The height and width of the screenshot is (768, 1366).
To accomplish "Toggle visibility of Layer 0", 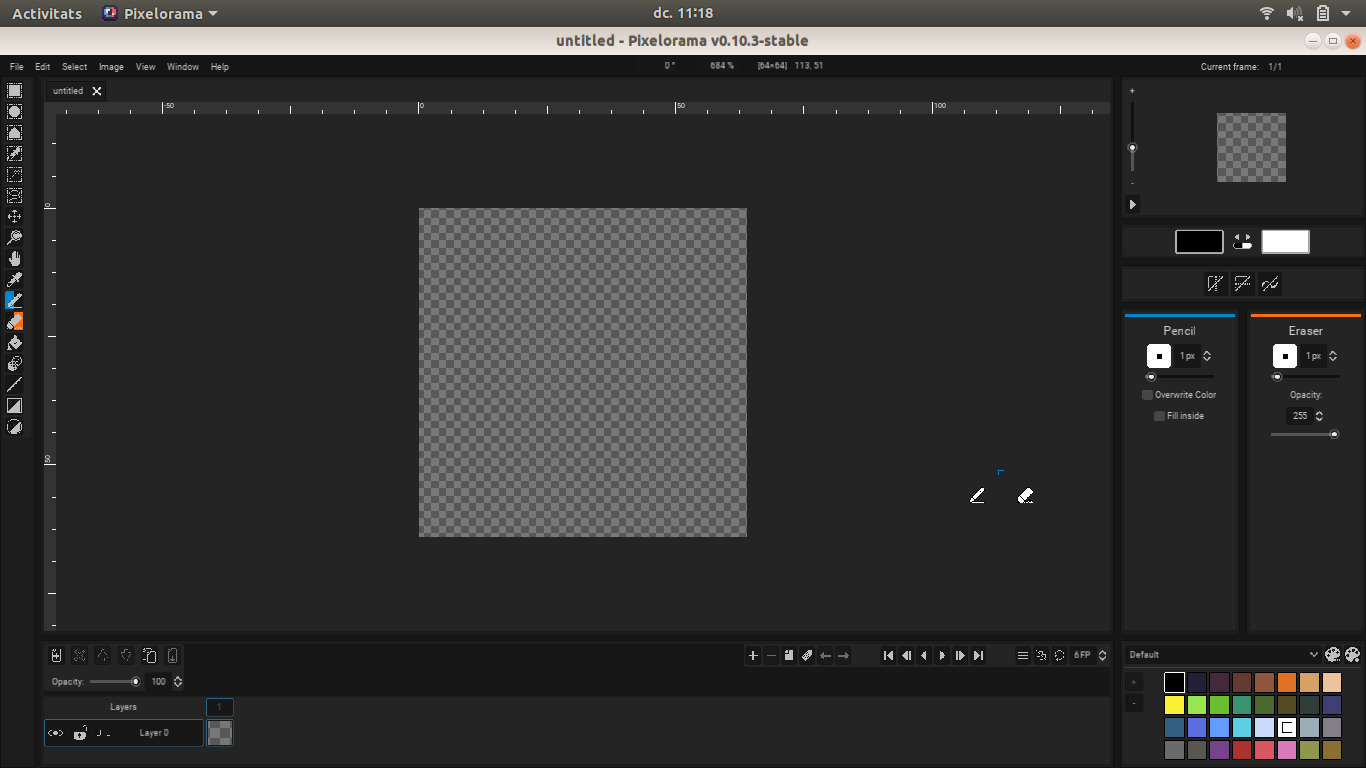I will [x=56, y=733].
